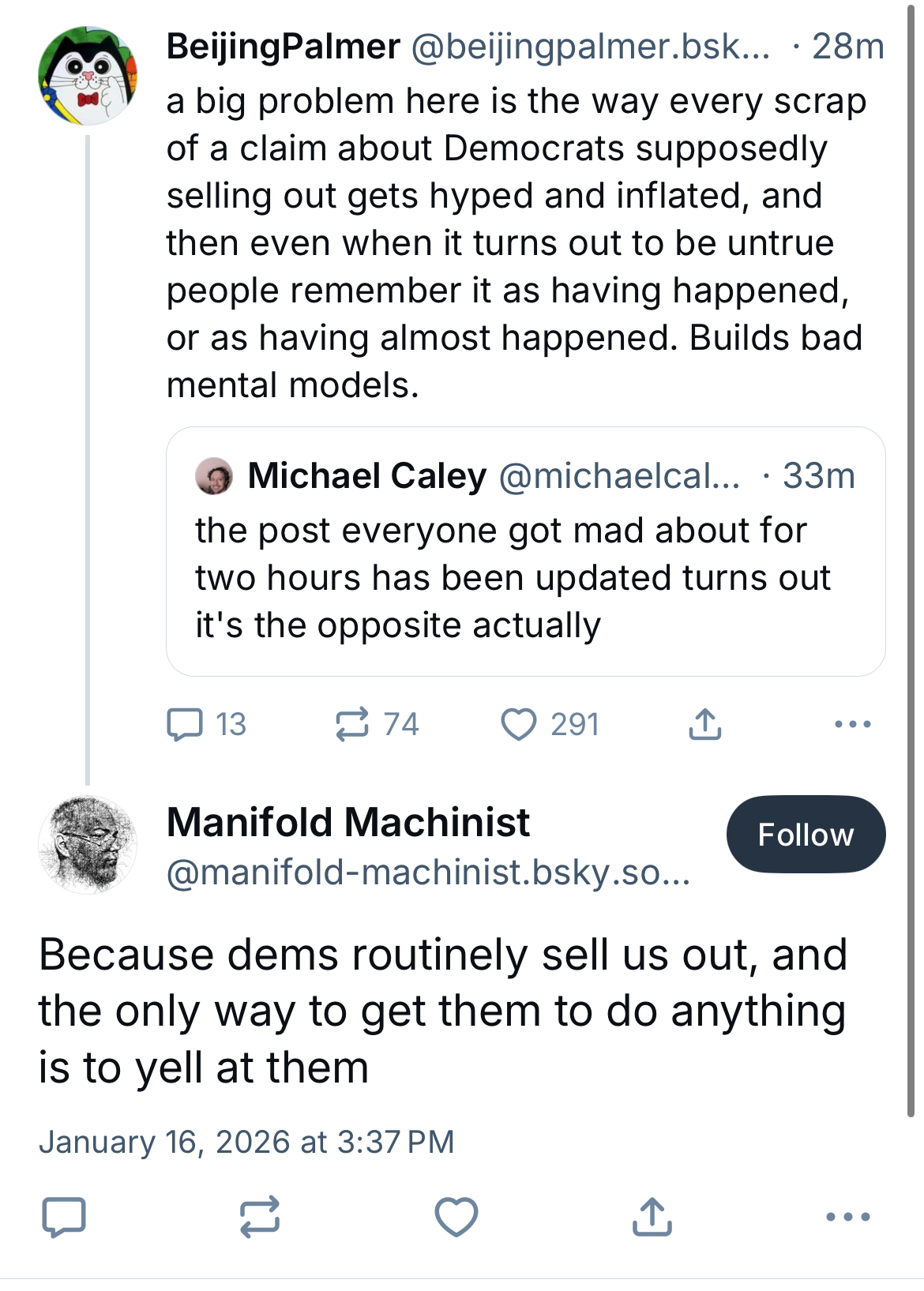Open Michael Caley's quoted post
The height and width of the screenshot is (1291, 924).
coord(525,576)
